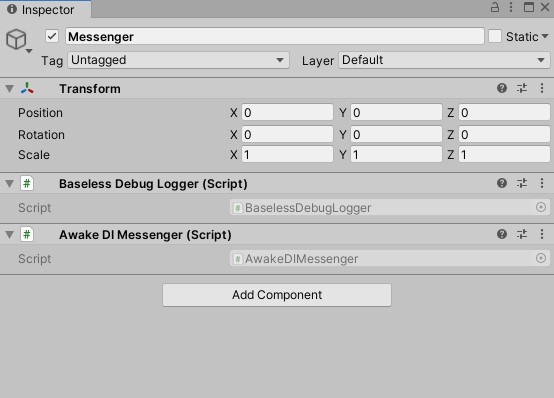Click the lock Inspector icon

click(x=495, y=7)
